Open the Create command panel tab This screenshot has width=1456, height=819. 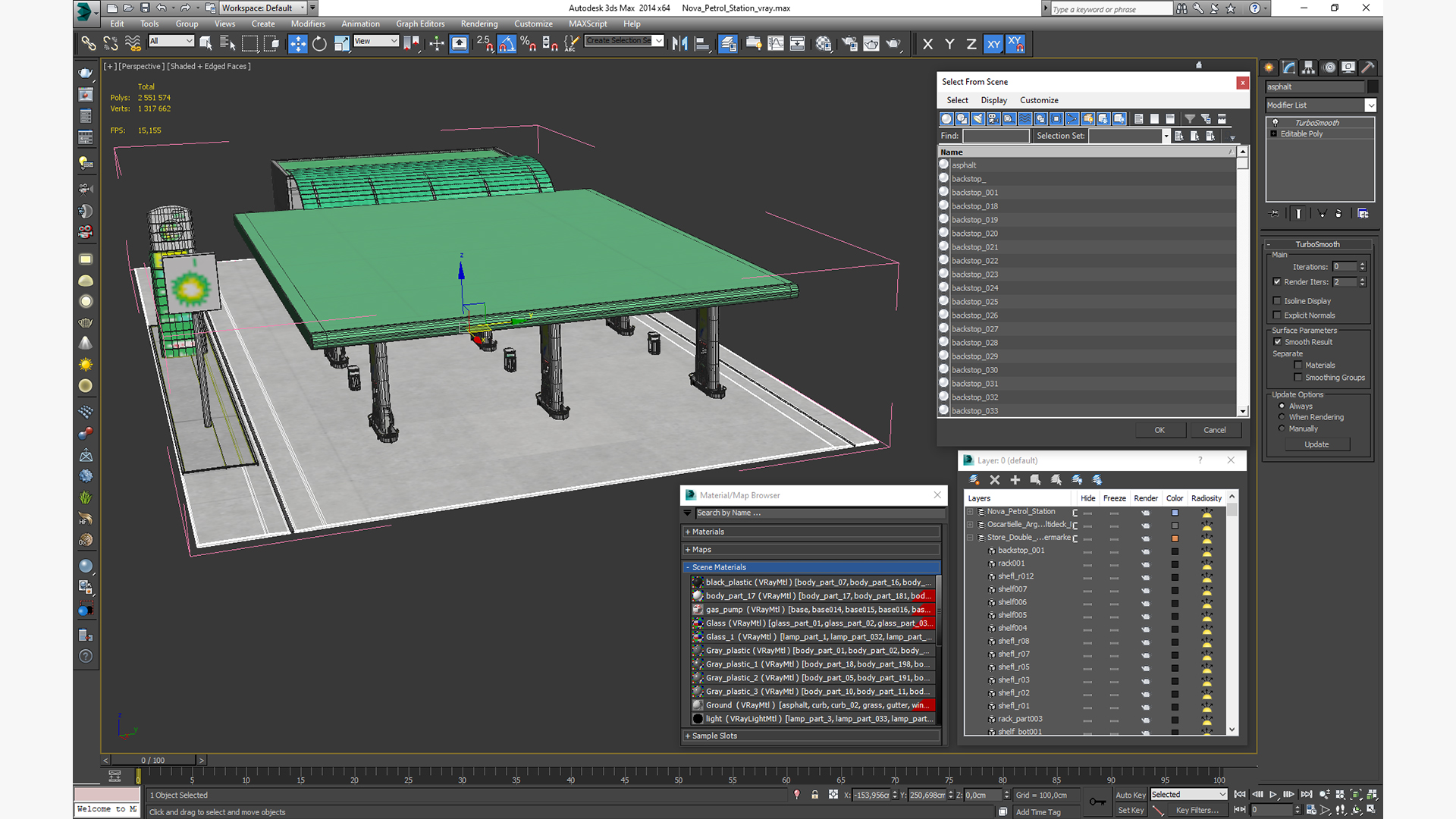(x=1269, y=67)
